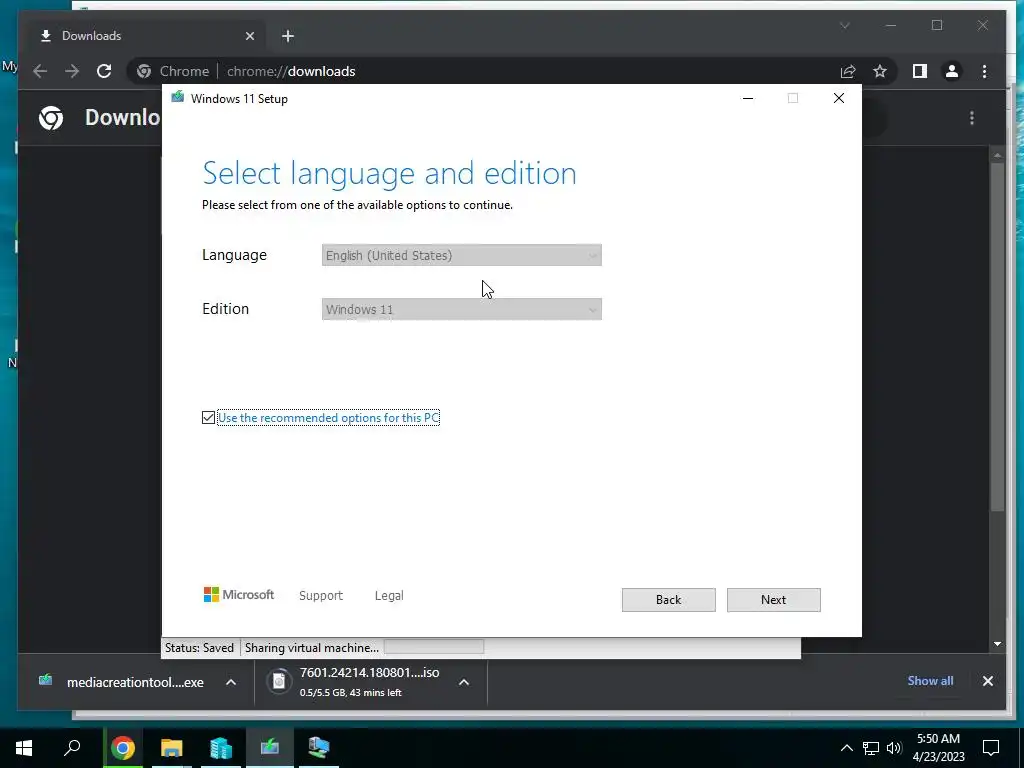Click the 'Status: Saved' status bar entry

pyautogui.click(x=199, y=648)
